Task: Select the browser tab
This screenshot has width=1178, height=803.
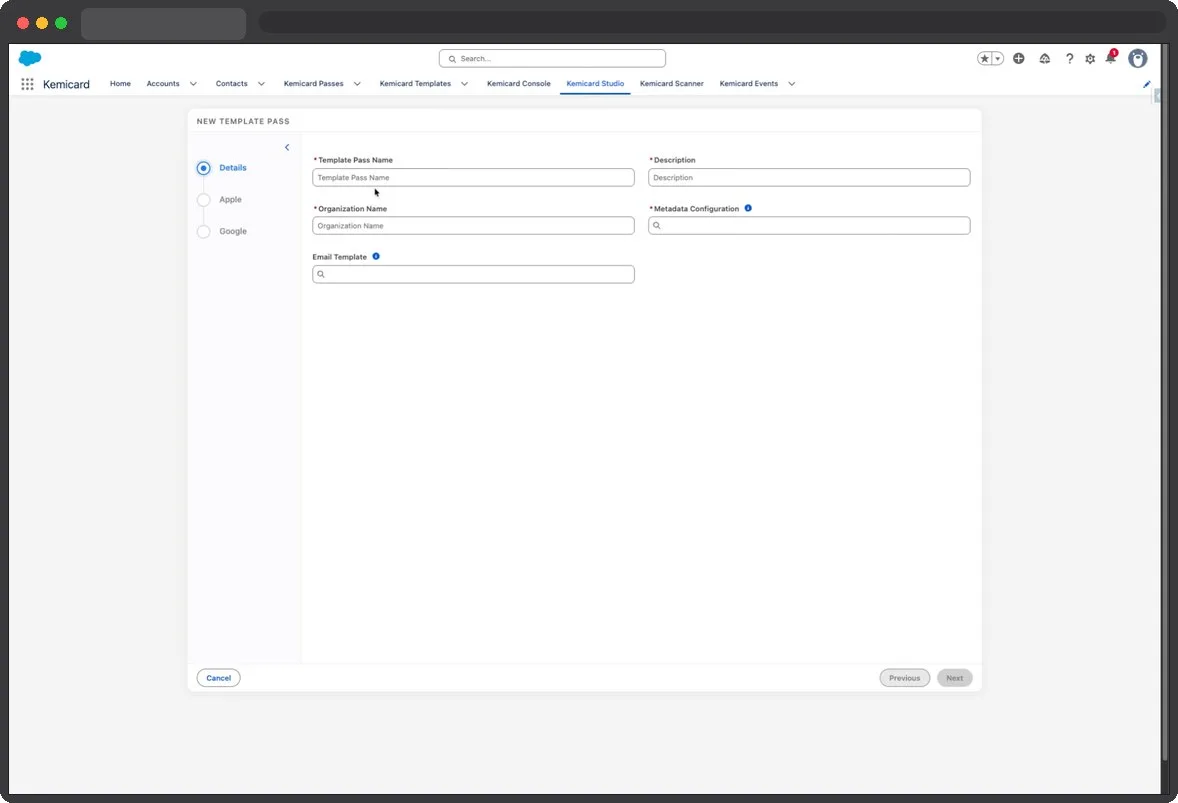Action: coord(163,24)
